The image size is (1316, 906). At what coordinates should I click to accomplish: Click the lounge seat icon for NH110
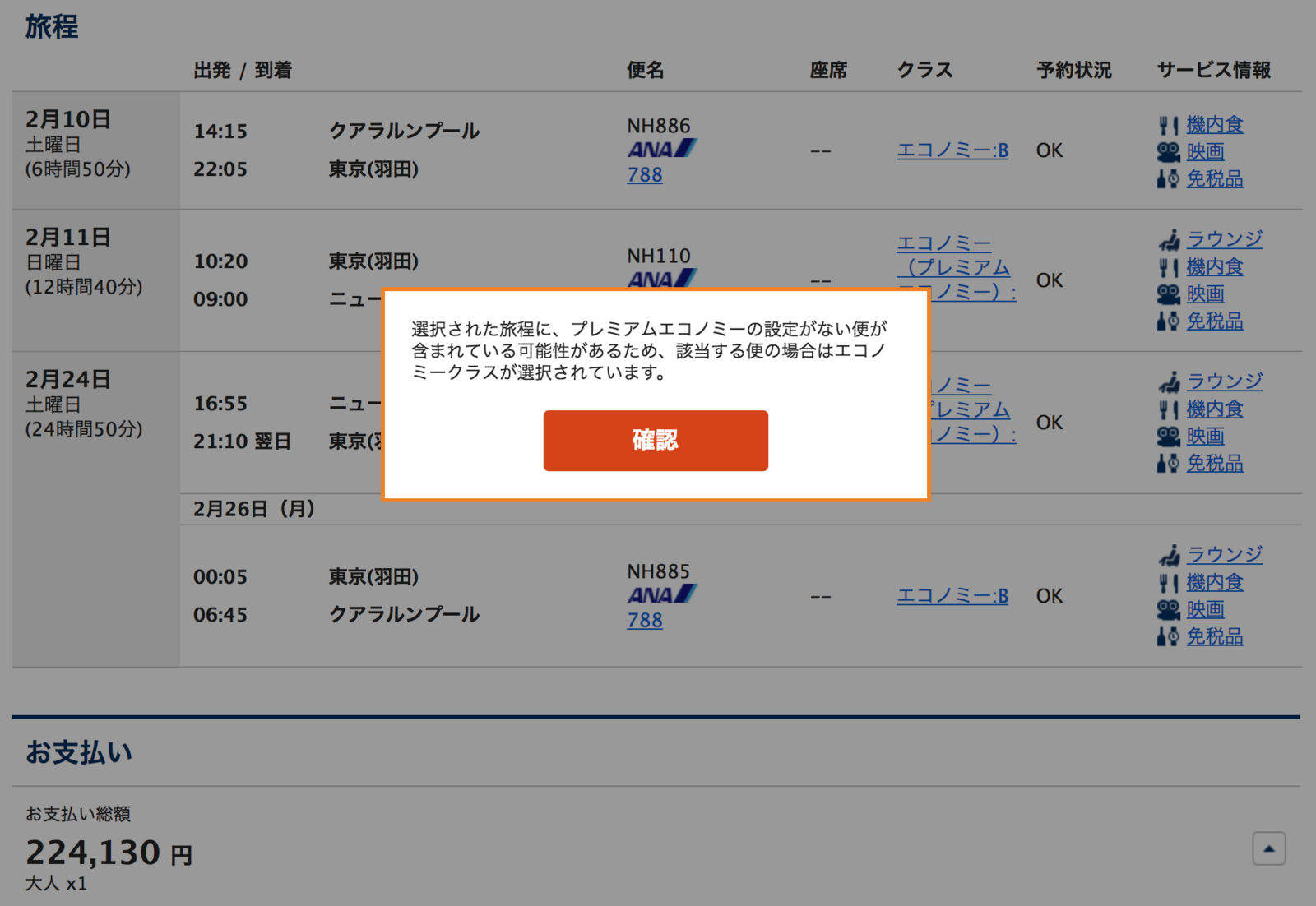pyautogui.click(x=1169, y=240)
